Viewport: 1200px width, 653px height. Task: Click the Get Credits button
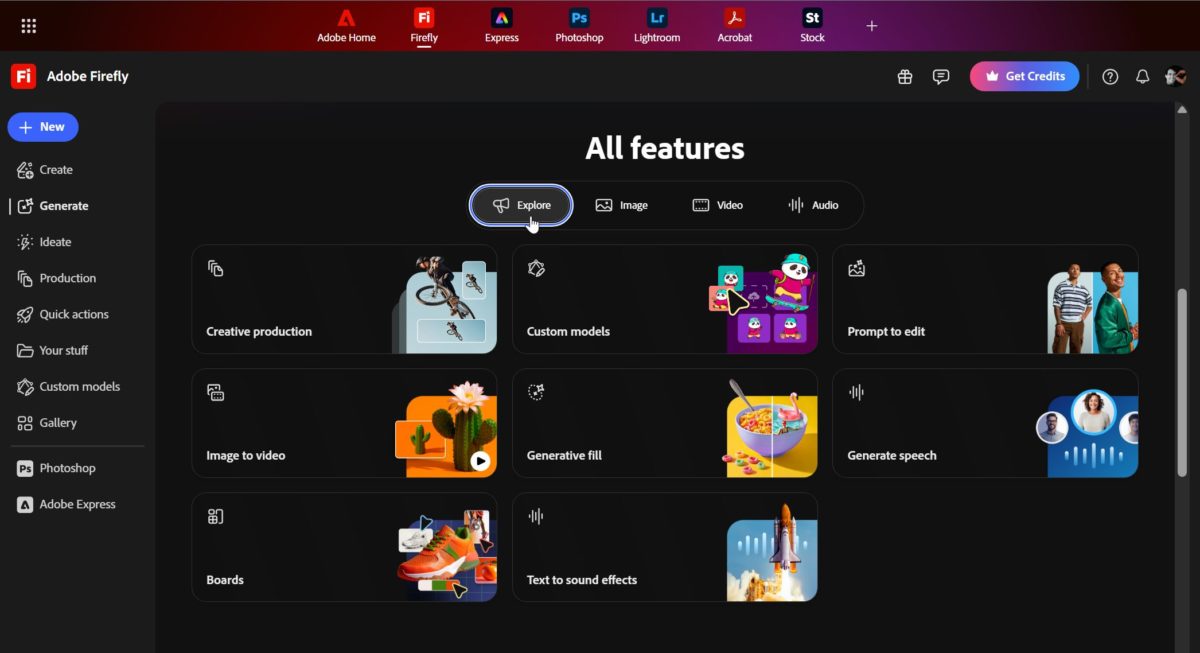[x=1024, y=76]
